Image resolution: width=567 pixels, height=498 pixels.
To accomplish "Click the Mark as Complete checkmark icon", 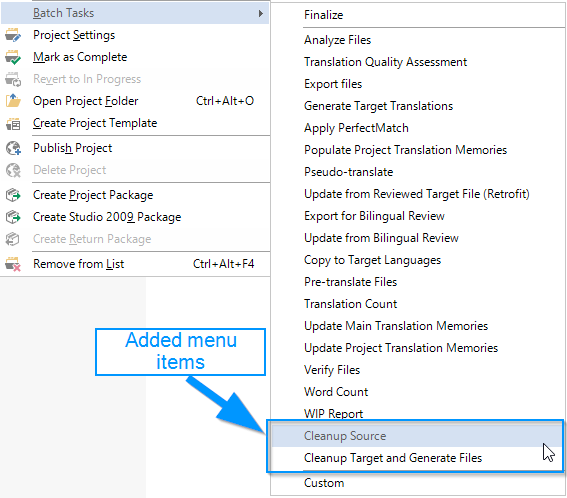I will [x=13, y=58].
